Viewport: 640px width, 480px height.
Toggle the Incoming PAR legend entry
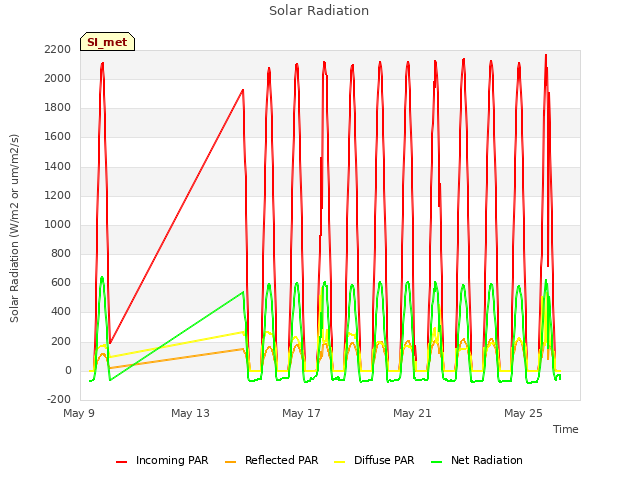tap(162, 460)
